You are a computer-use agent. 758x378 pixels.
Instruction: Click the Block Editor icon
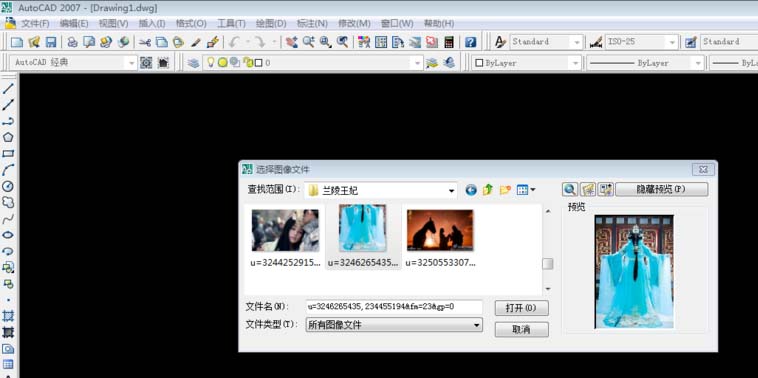(213, 42)
